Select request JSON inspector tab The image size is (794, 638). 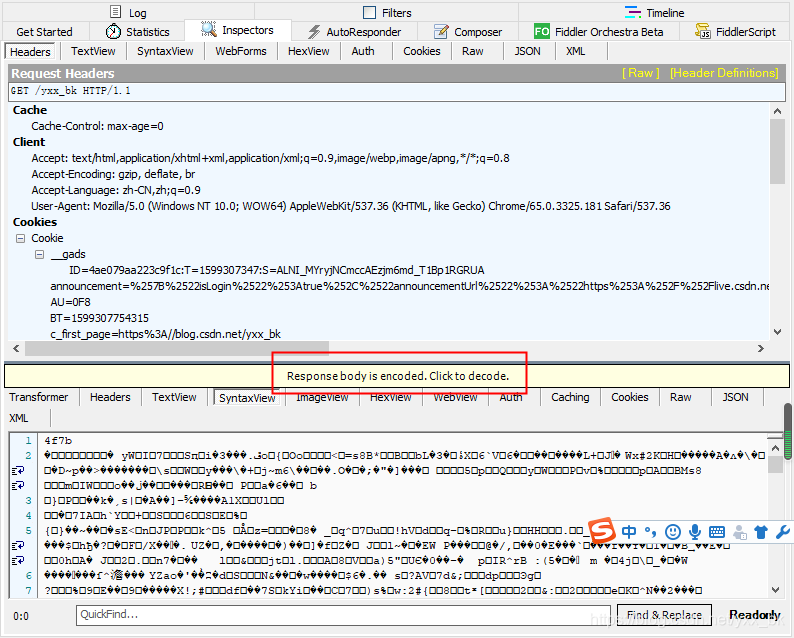pos(528,51)
